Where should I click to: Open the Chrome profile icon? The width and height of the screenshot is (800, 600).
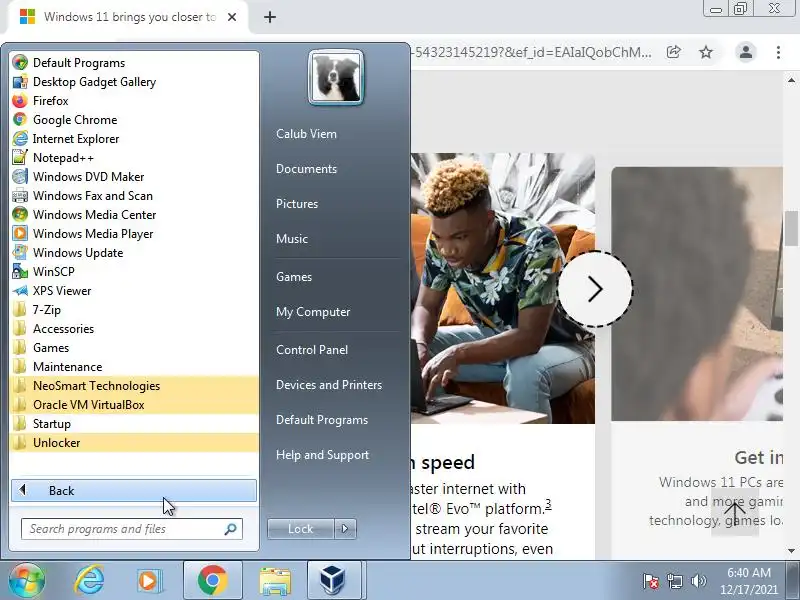point(745,52)
